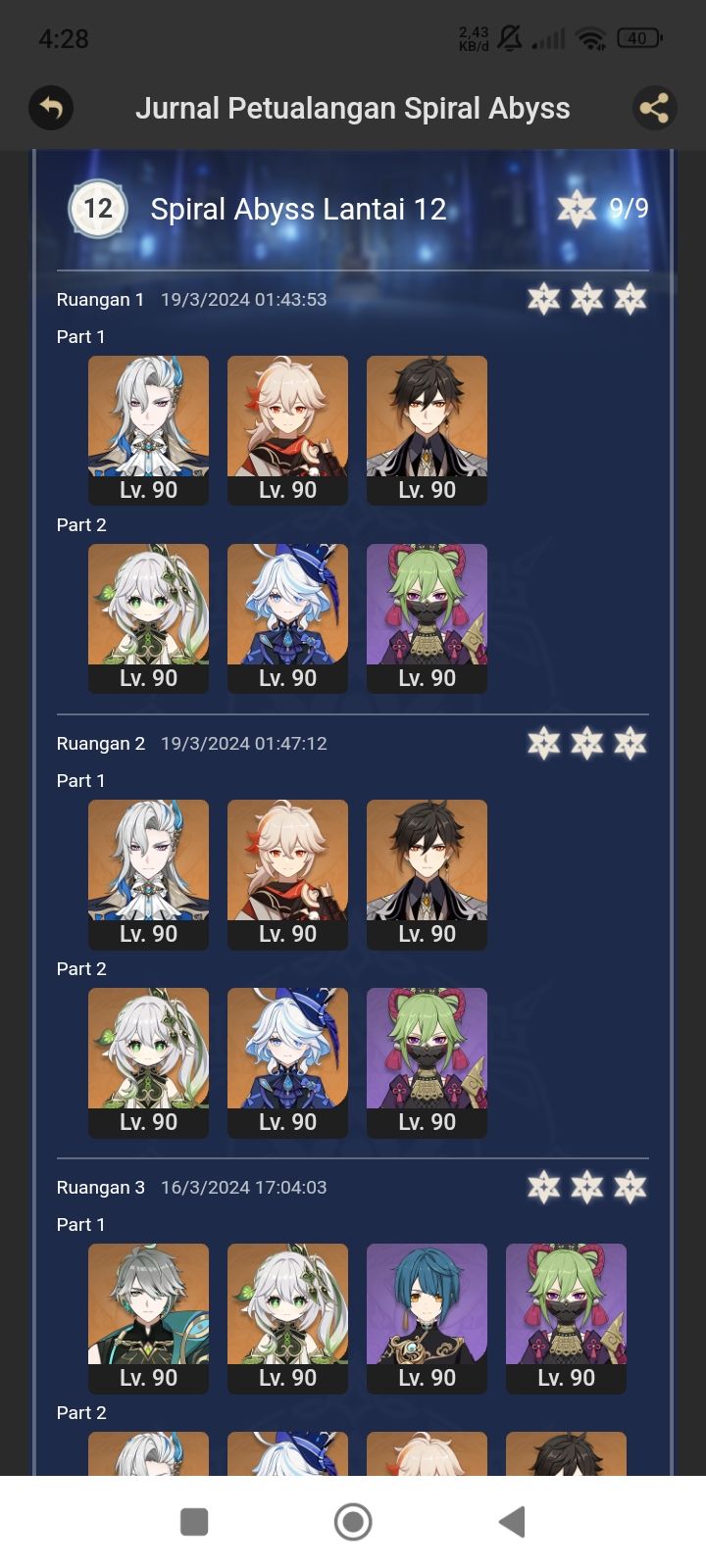
Task: Tap Ruangan 2 three-star rating
Action: [586, 743]
